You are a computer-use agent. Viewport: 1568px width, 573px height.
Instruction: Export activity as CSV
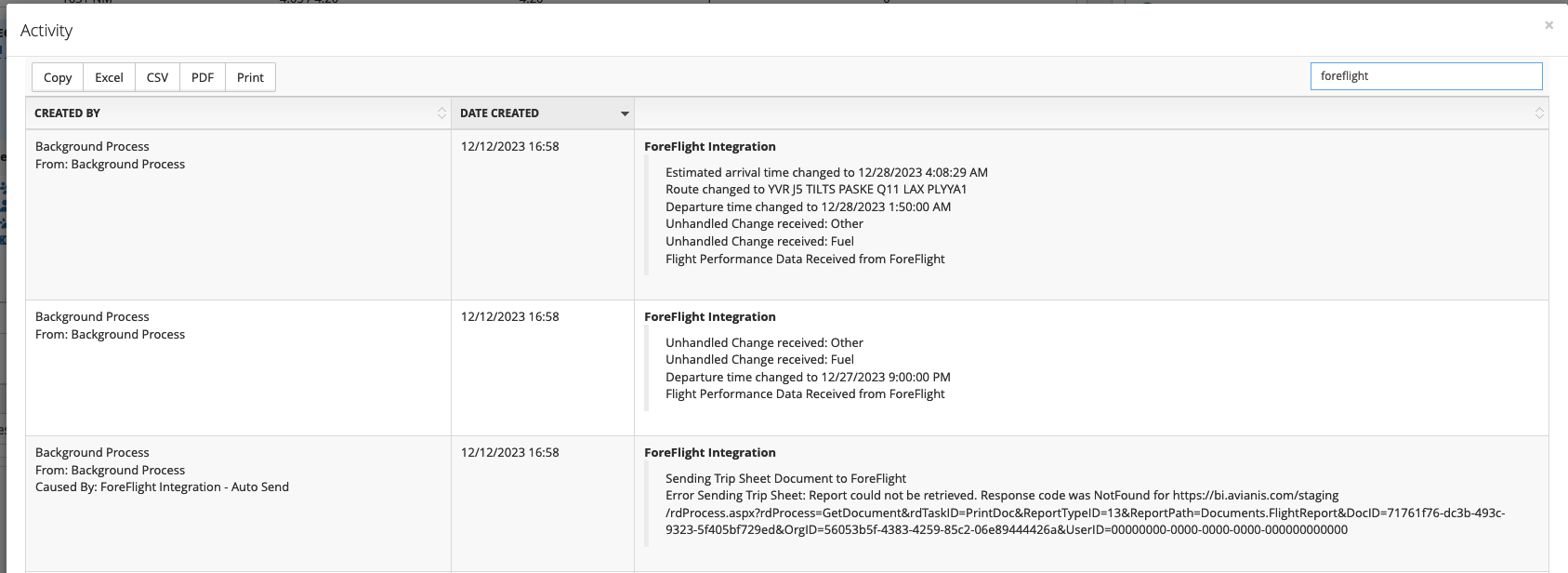pos(157,77)
